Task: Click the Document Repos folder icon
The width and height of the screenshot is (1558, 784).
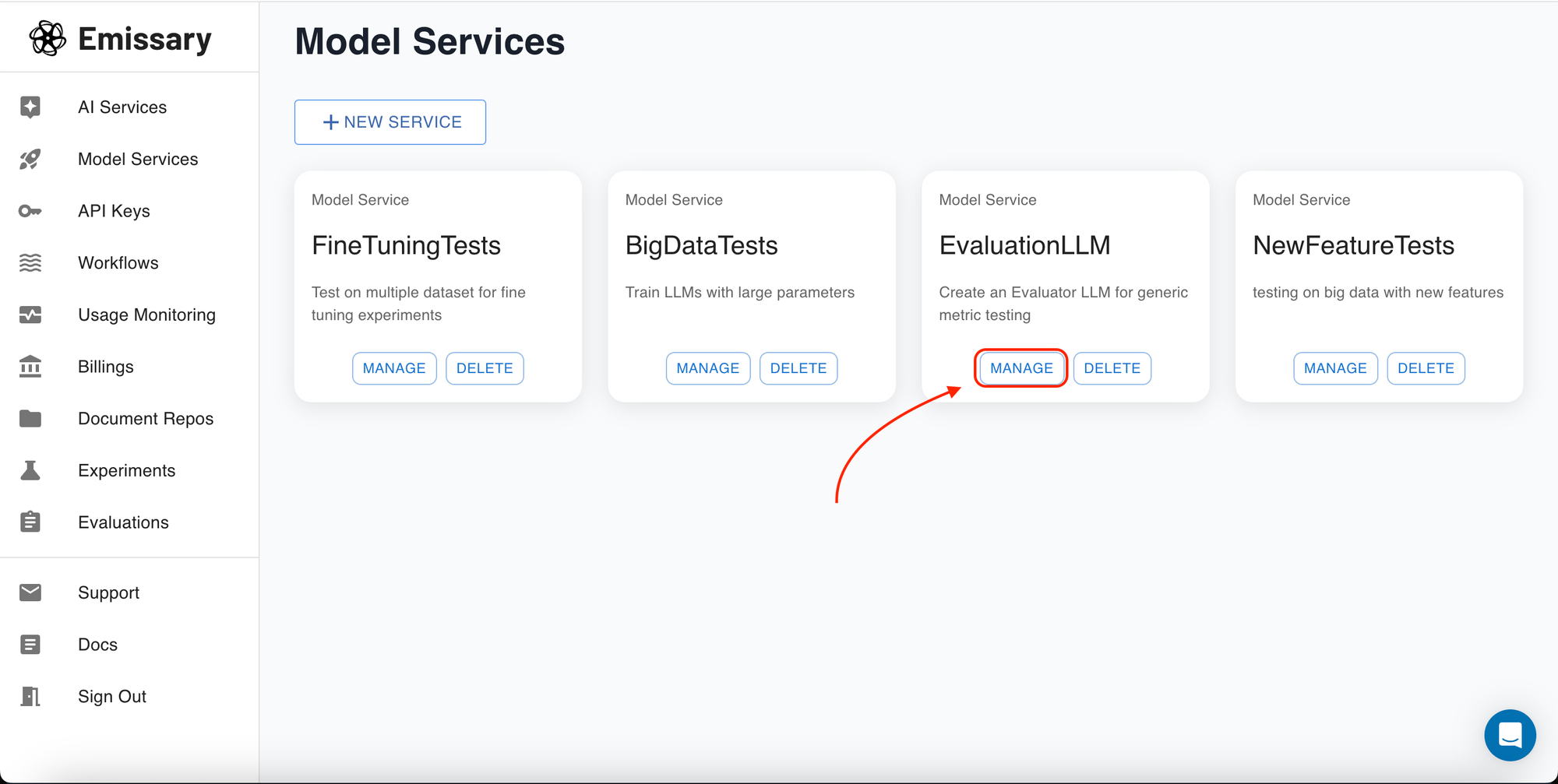Action: tap(30, 419)
